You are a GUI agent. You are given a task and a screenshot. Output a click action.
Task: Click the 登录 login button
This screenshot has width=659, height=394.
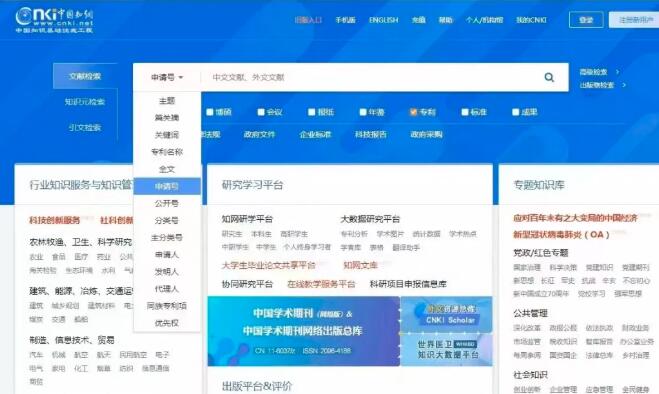(x=586, y=20)
